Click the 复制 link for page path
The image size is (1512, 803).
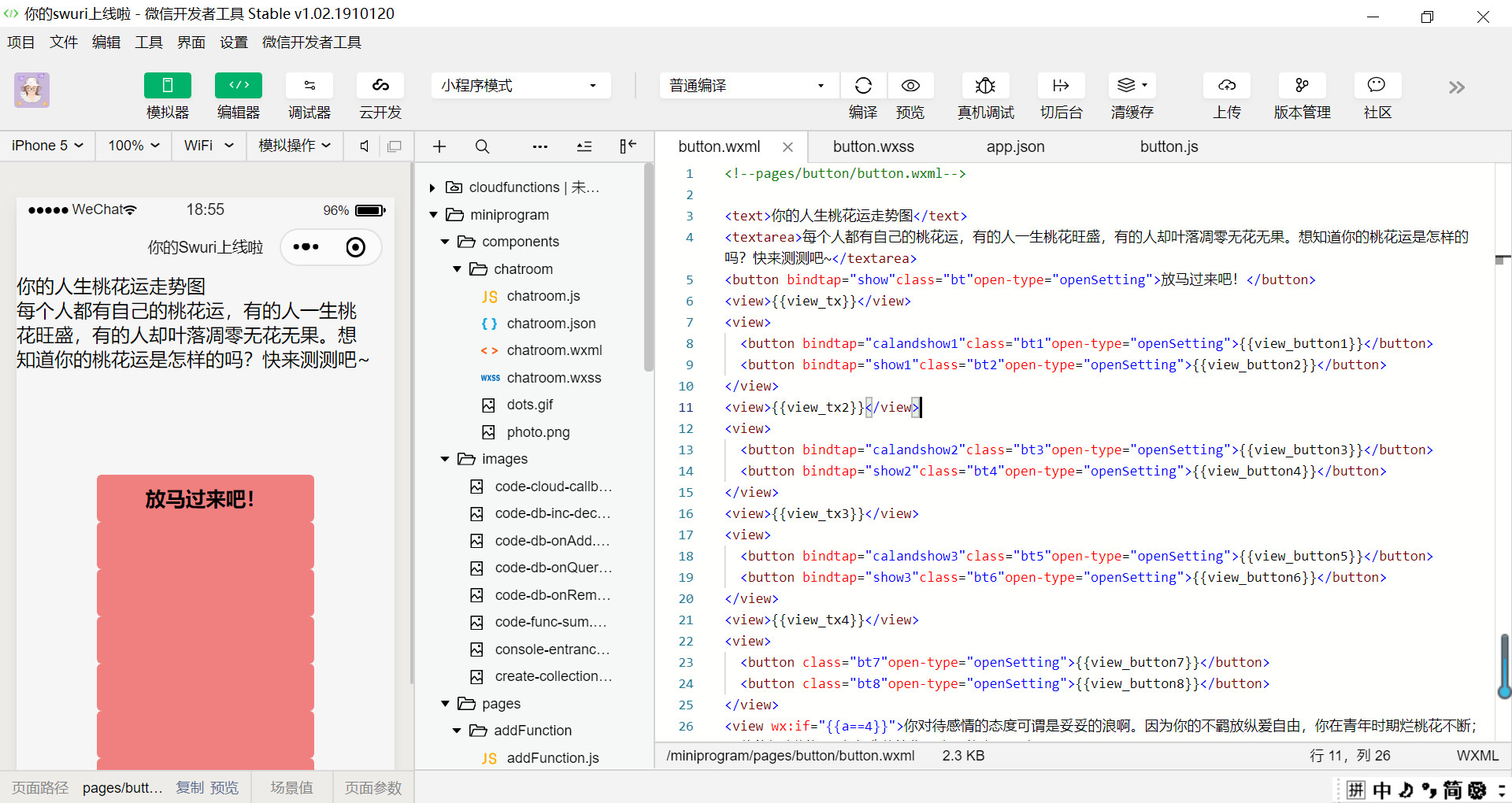coord(190,788)
